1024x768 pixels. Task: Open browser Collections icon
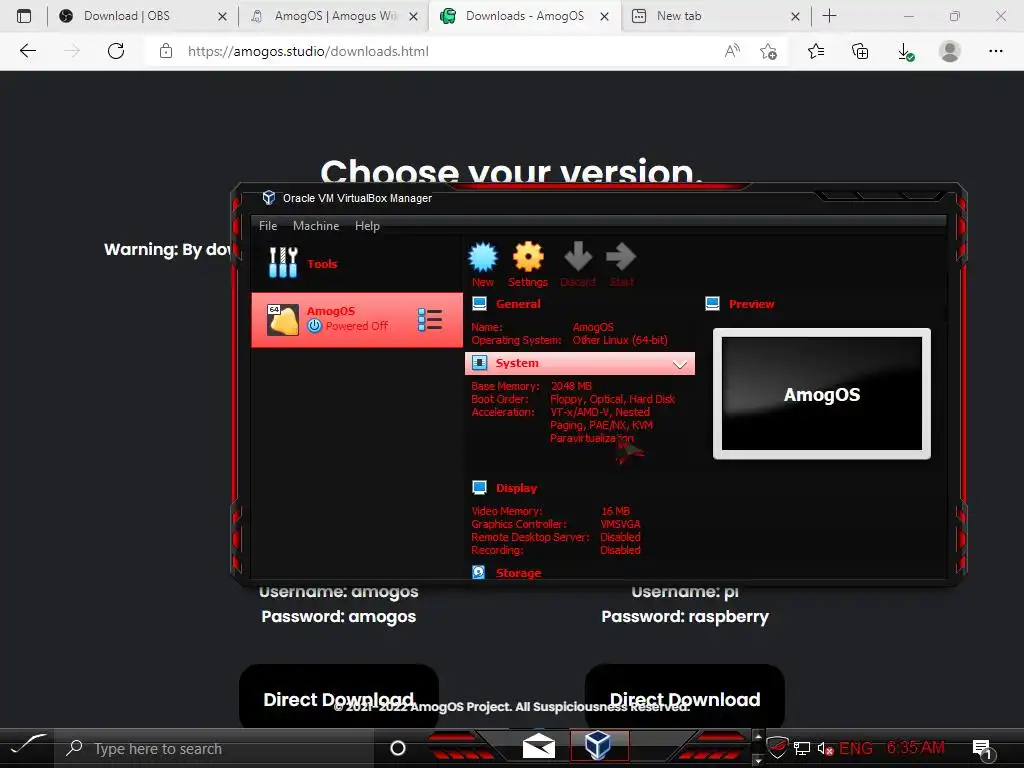click(x=860, y=51)
